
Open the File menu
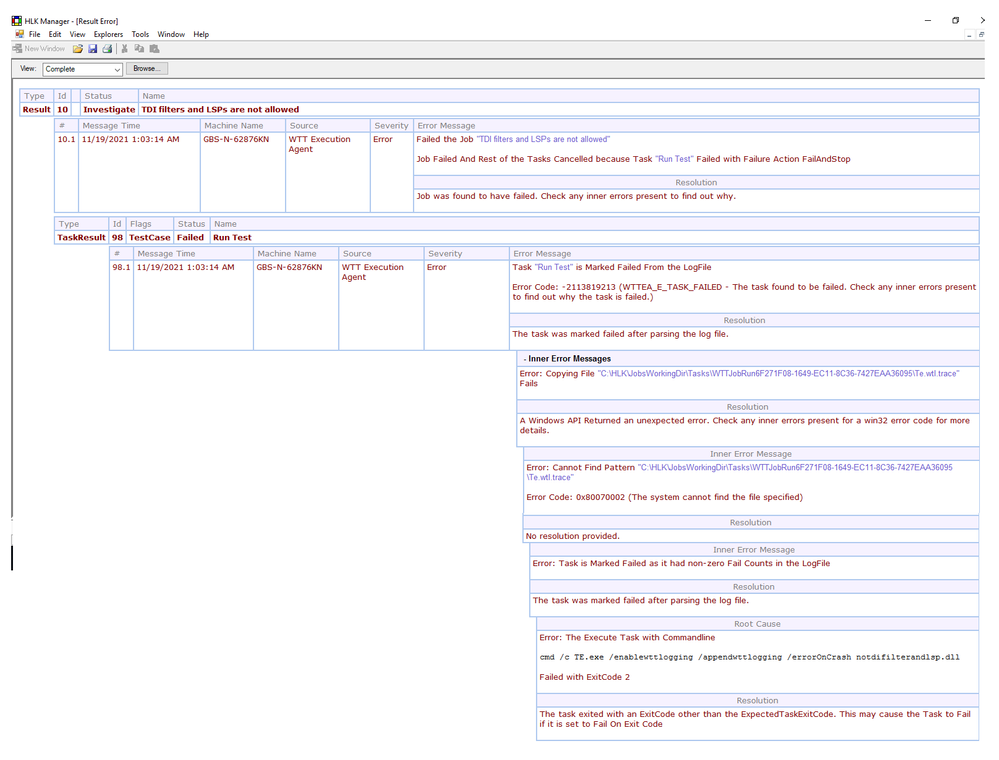[x=34, y=34]
